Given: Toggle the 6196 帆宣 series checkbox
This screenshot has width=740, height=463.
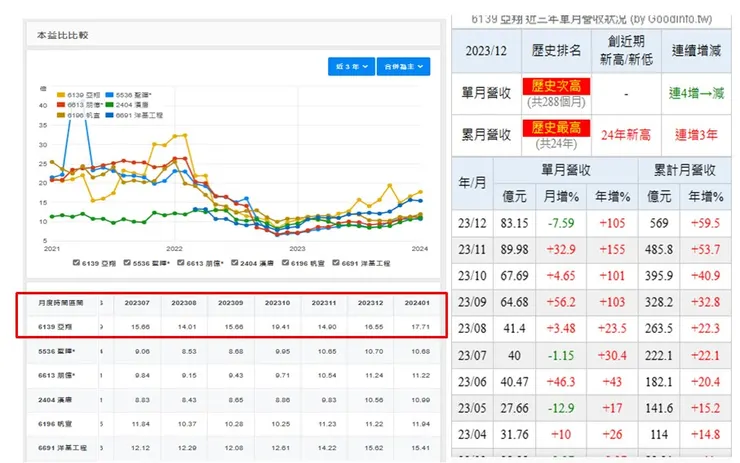Looking at the screenshot, I should (x=285, y=263).
